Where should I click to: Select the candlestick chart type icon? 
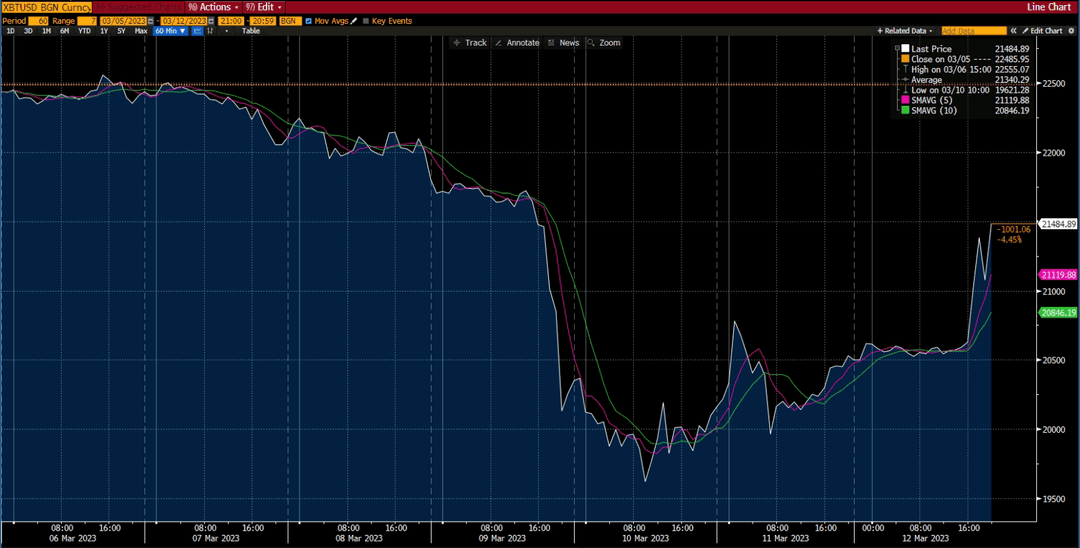[210, 31]
